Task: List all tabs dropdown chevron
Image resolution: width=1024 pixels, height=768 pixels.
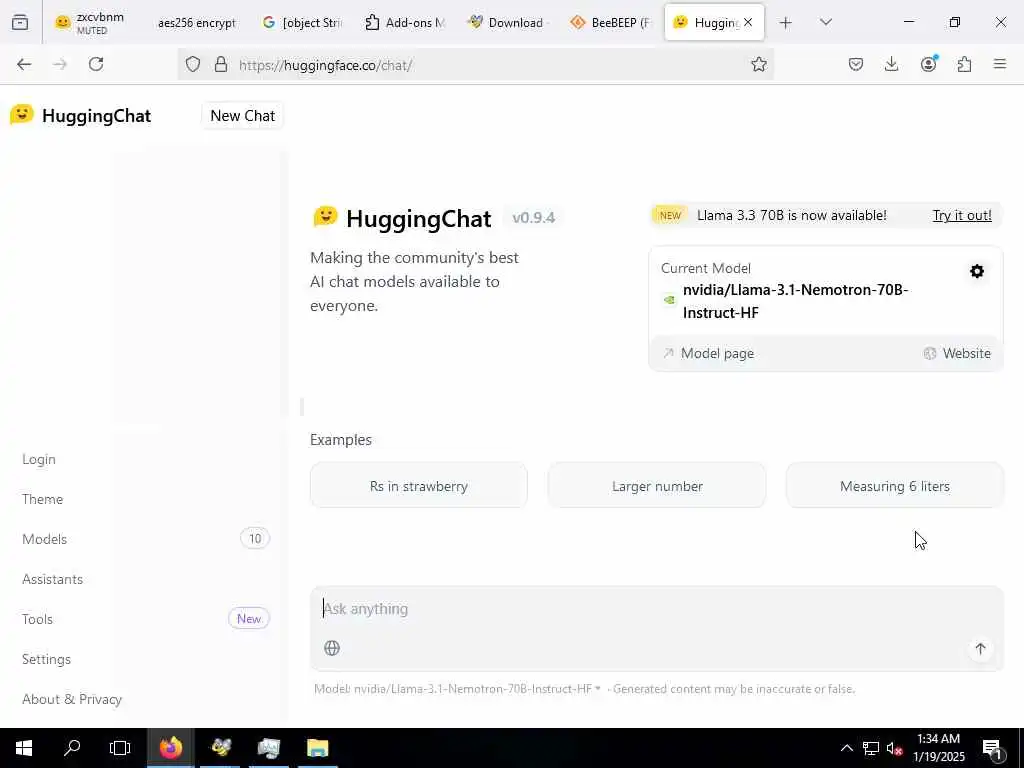Action: click(826, 22)
